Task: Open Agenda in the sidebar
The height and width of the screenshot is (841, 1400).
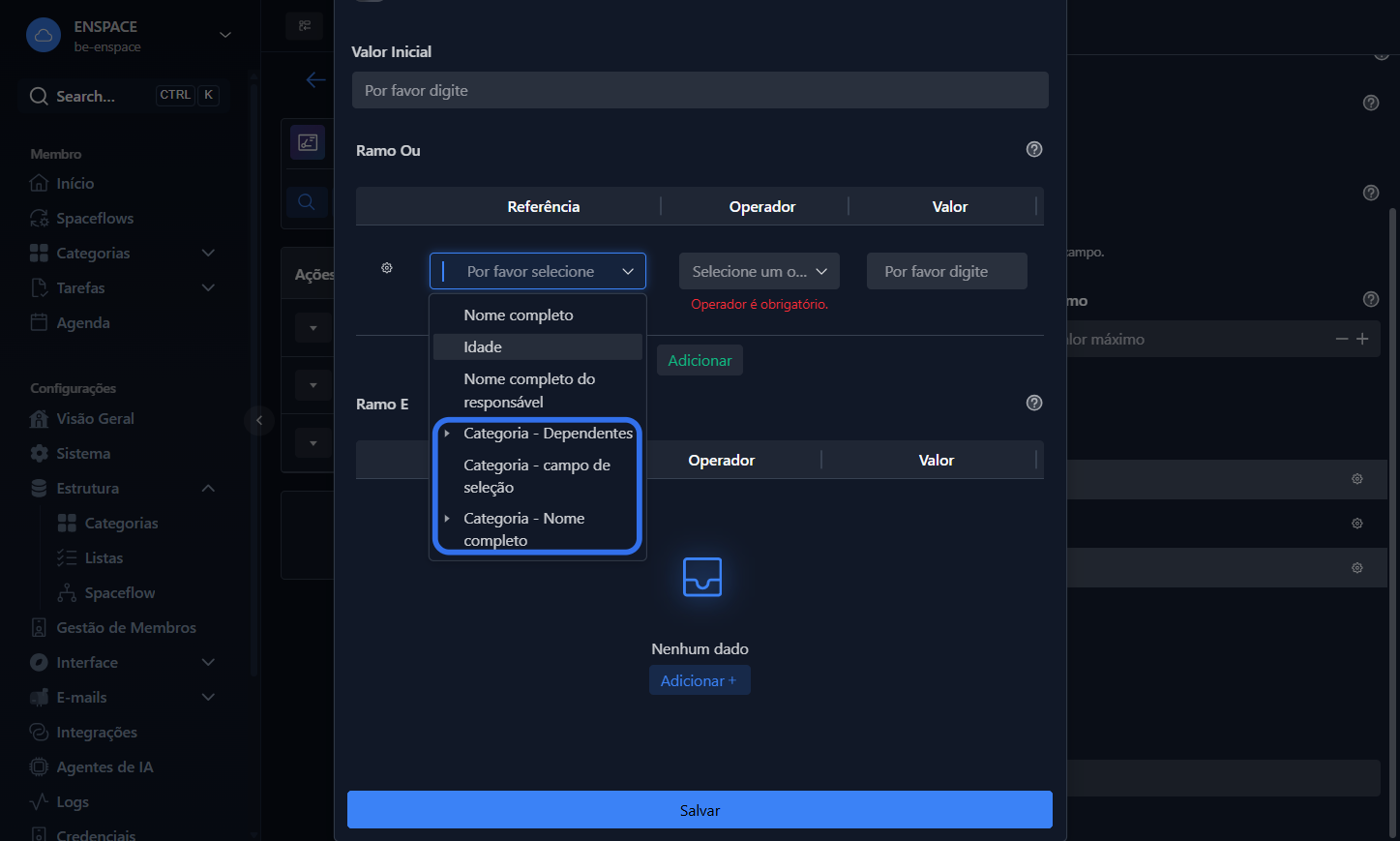Action: point(70,322)
